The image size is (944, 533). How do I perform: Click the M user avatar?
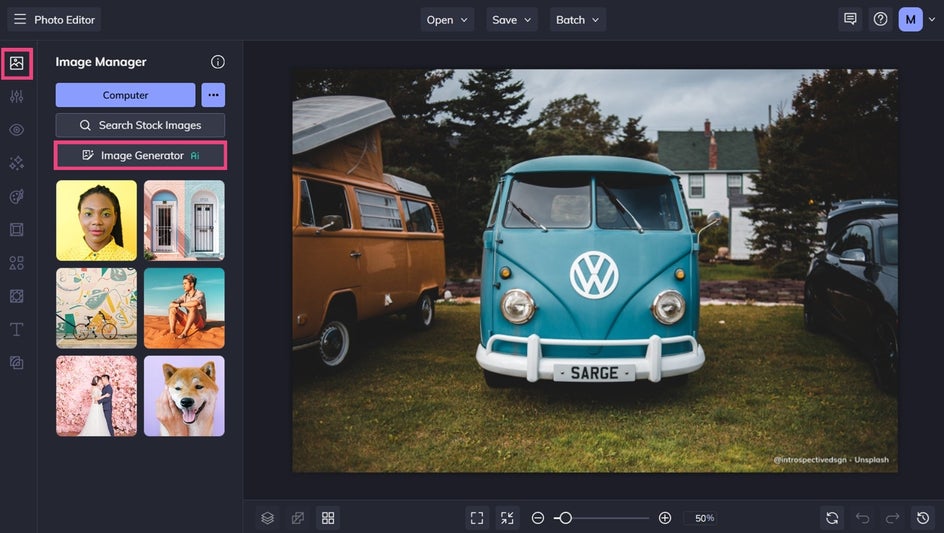[x=910, y=19]
